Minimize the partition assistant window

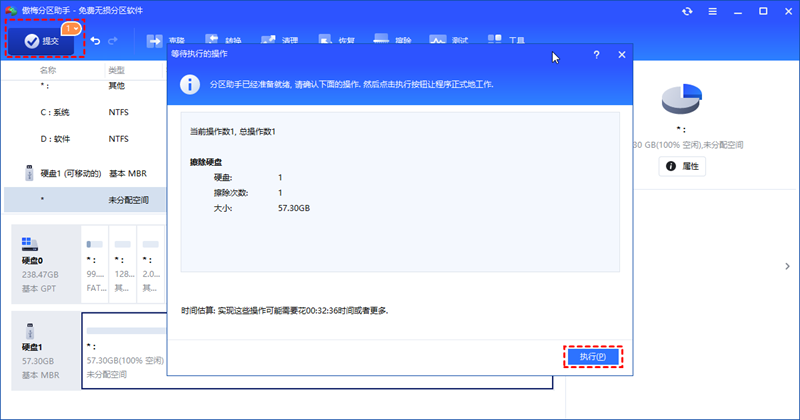click(x=738, y=11)
